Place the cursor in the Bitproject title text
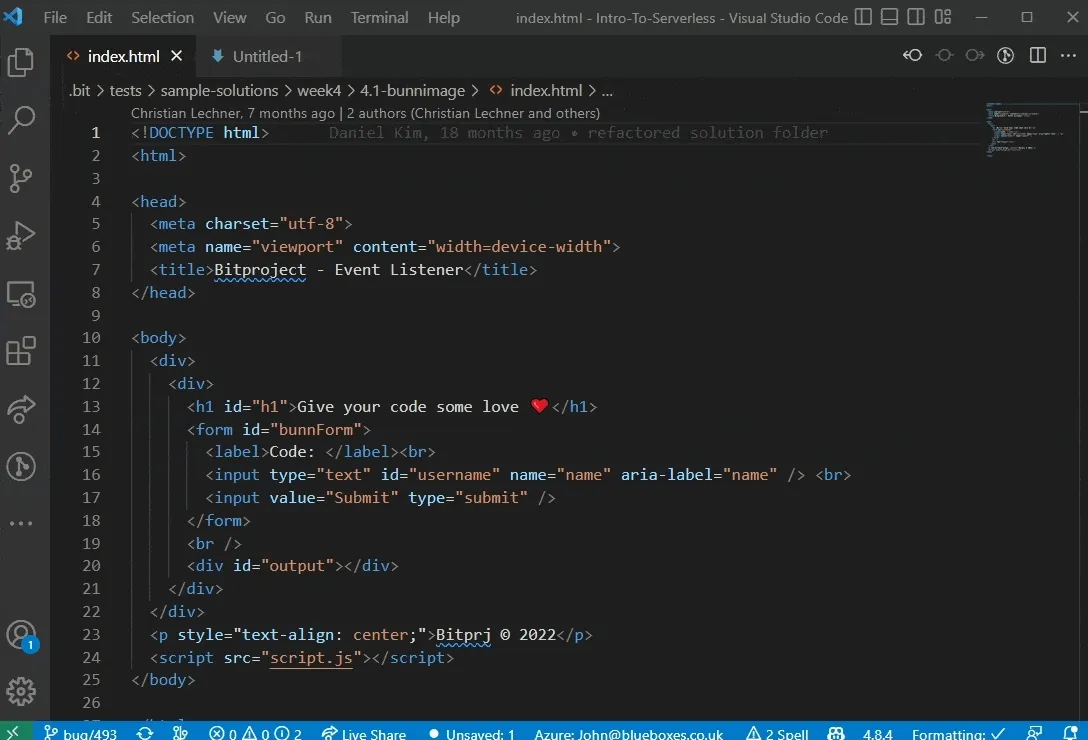Screen dimensions: 1088x740 [260, 269]
